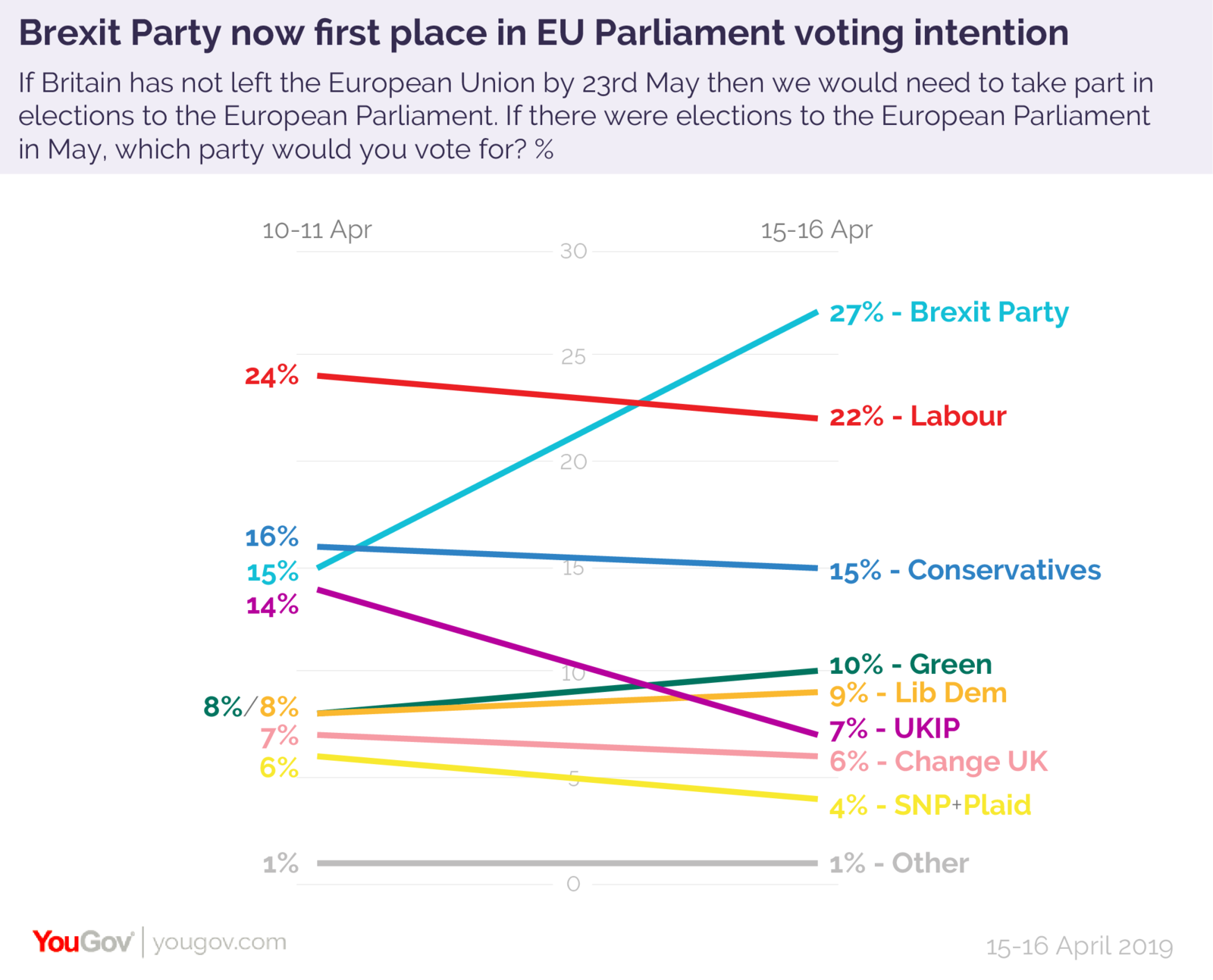Click the 15-16 Apr column header
1213x980 pixels.
(x=817, y=230)
